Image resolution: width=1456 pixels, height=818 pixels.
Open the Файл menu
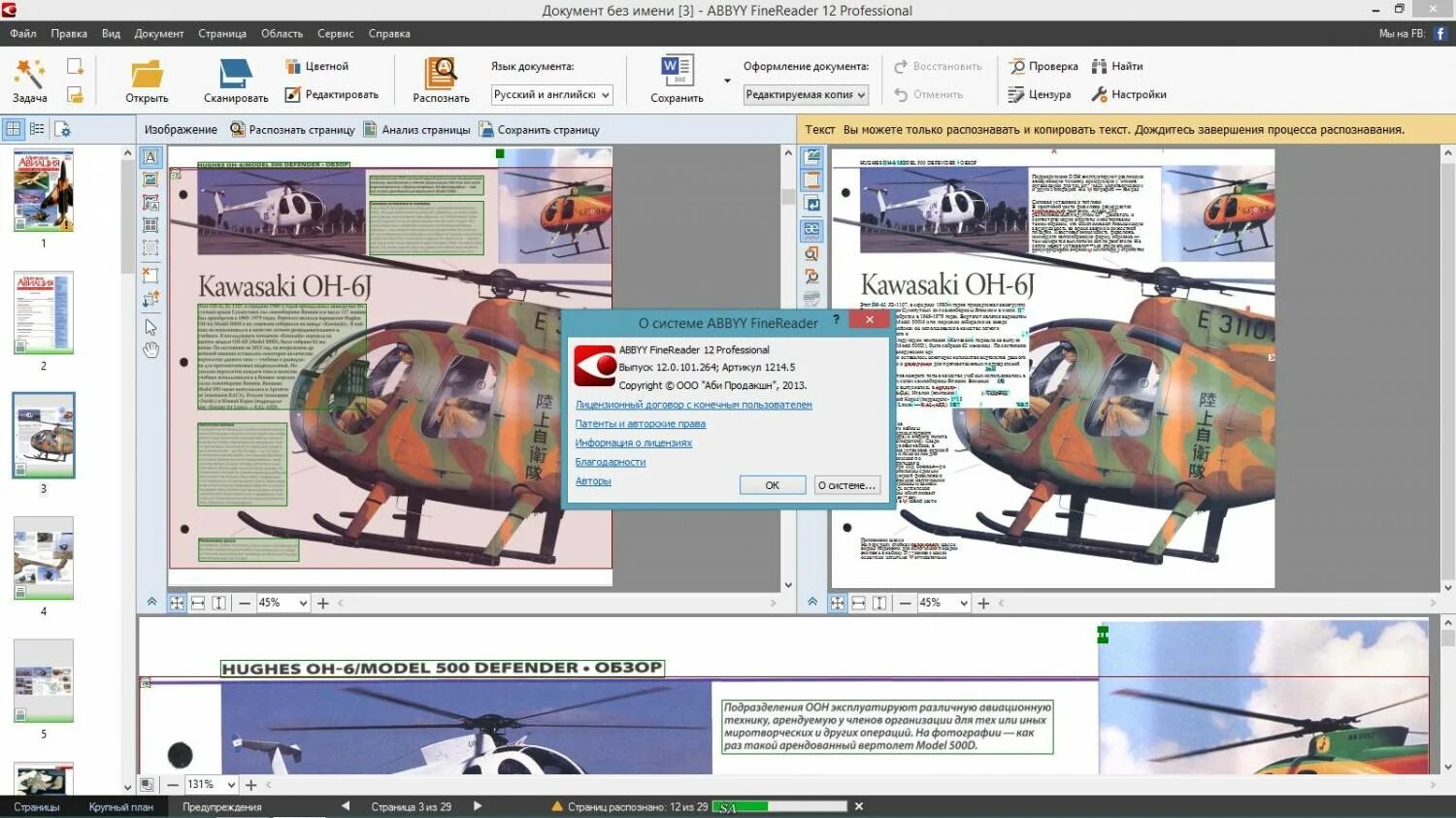coord(23,33)
